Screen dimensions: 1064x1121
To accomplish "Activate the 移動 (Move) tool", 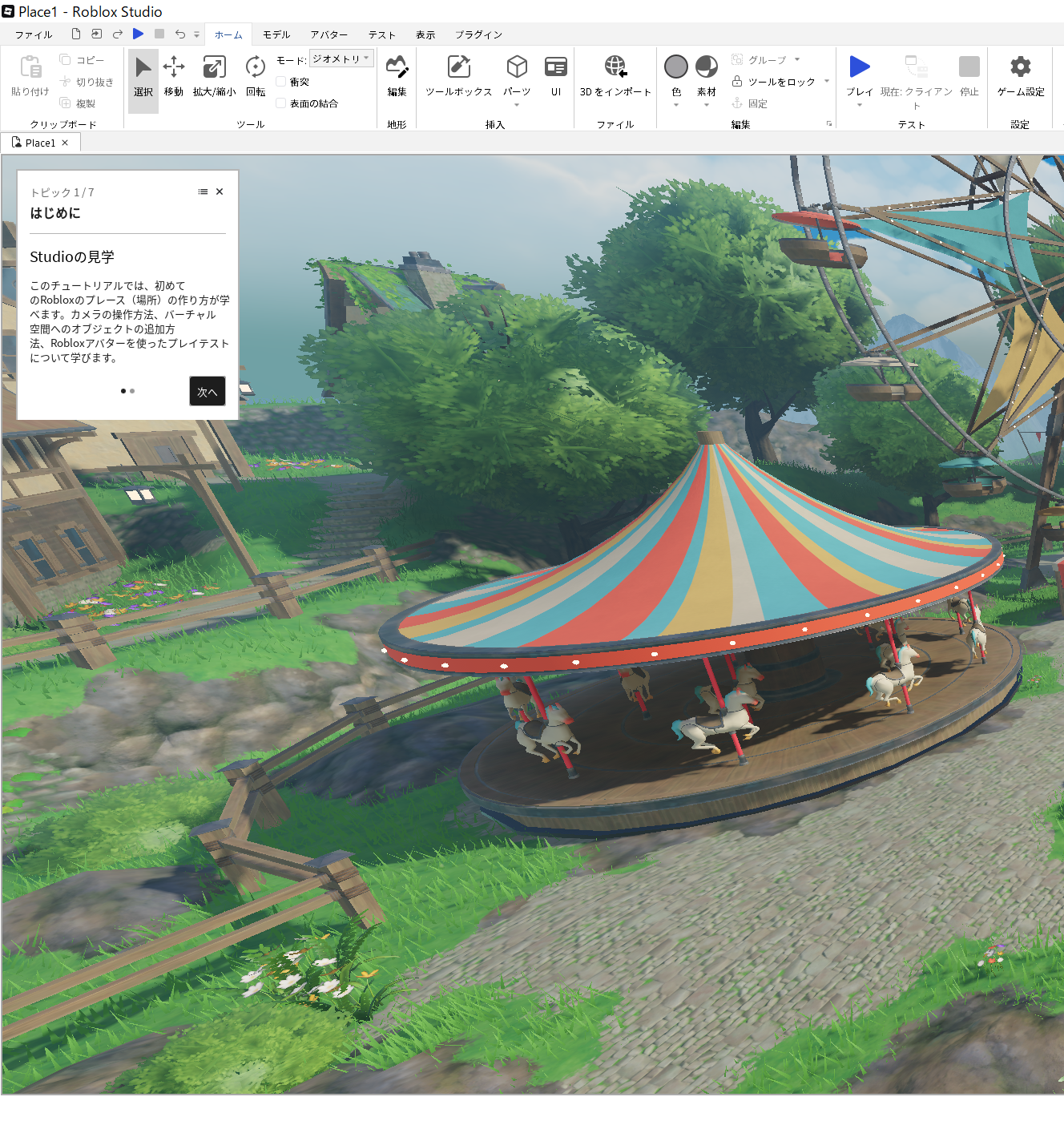I will click(x=174, y=78).
